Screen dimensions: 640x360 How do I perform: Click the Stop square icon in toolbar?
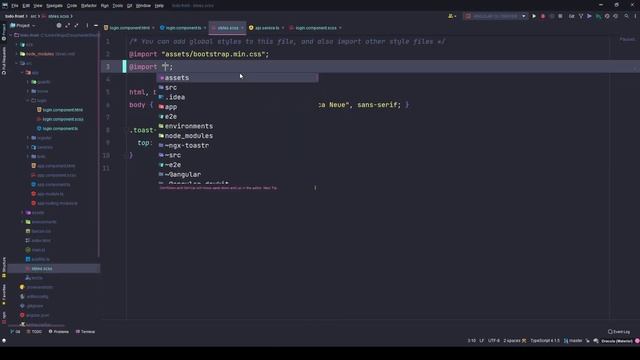(560, 16)
